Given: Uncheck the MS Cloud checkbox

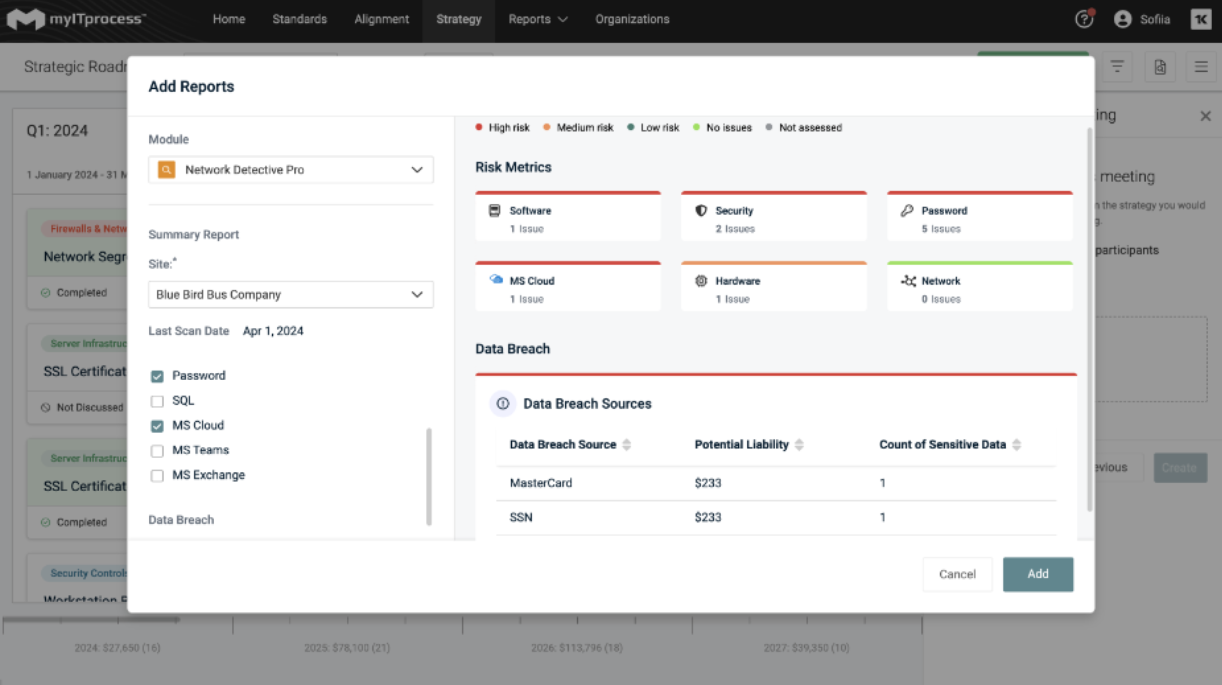Looking at the screenshot, I should click(157, 426).
